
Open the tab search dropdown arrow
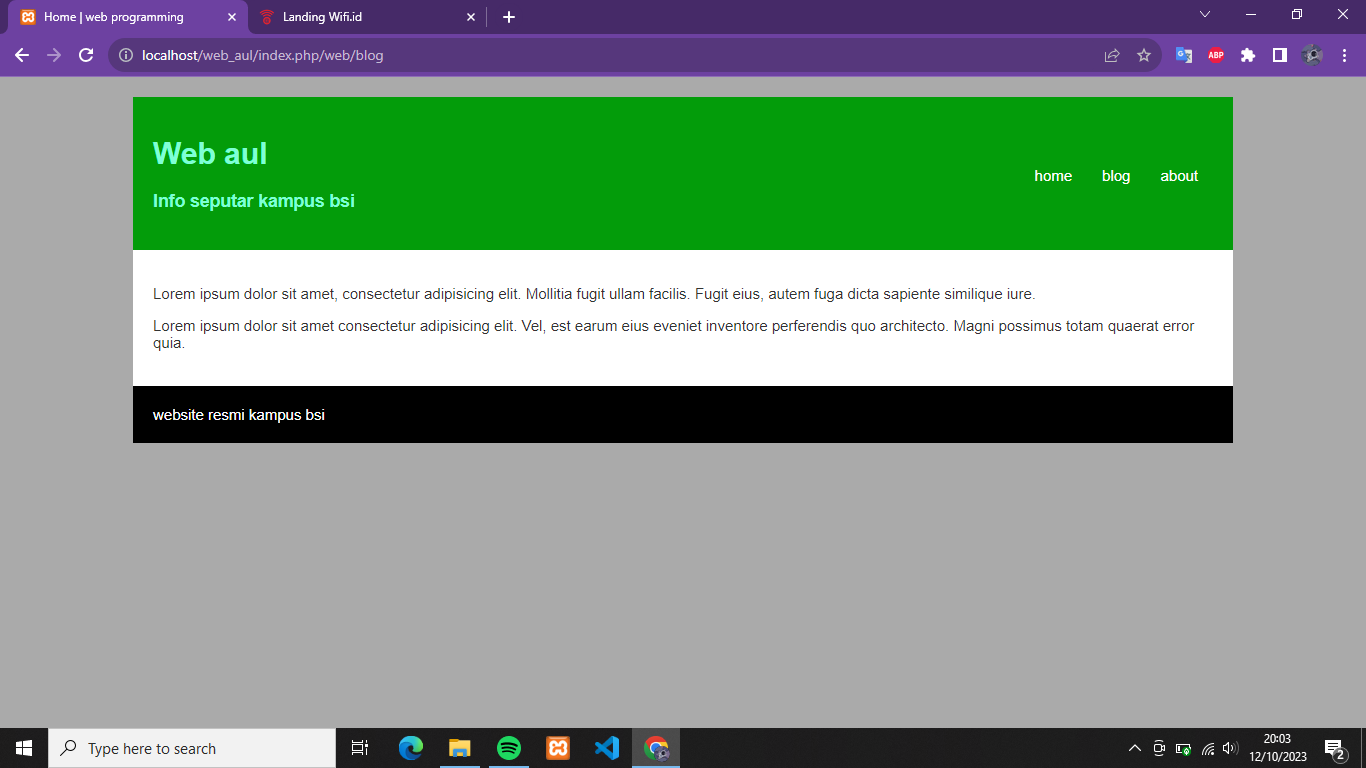(1205, 14)
